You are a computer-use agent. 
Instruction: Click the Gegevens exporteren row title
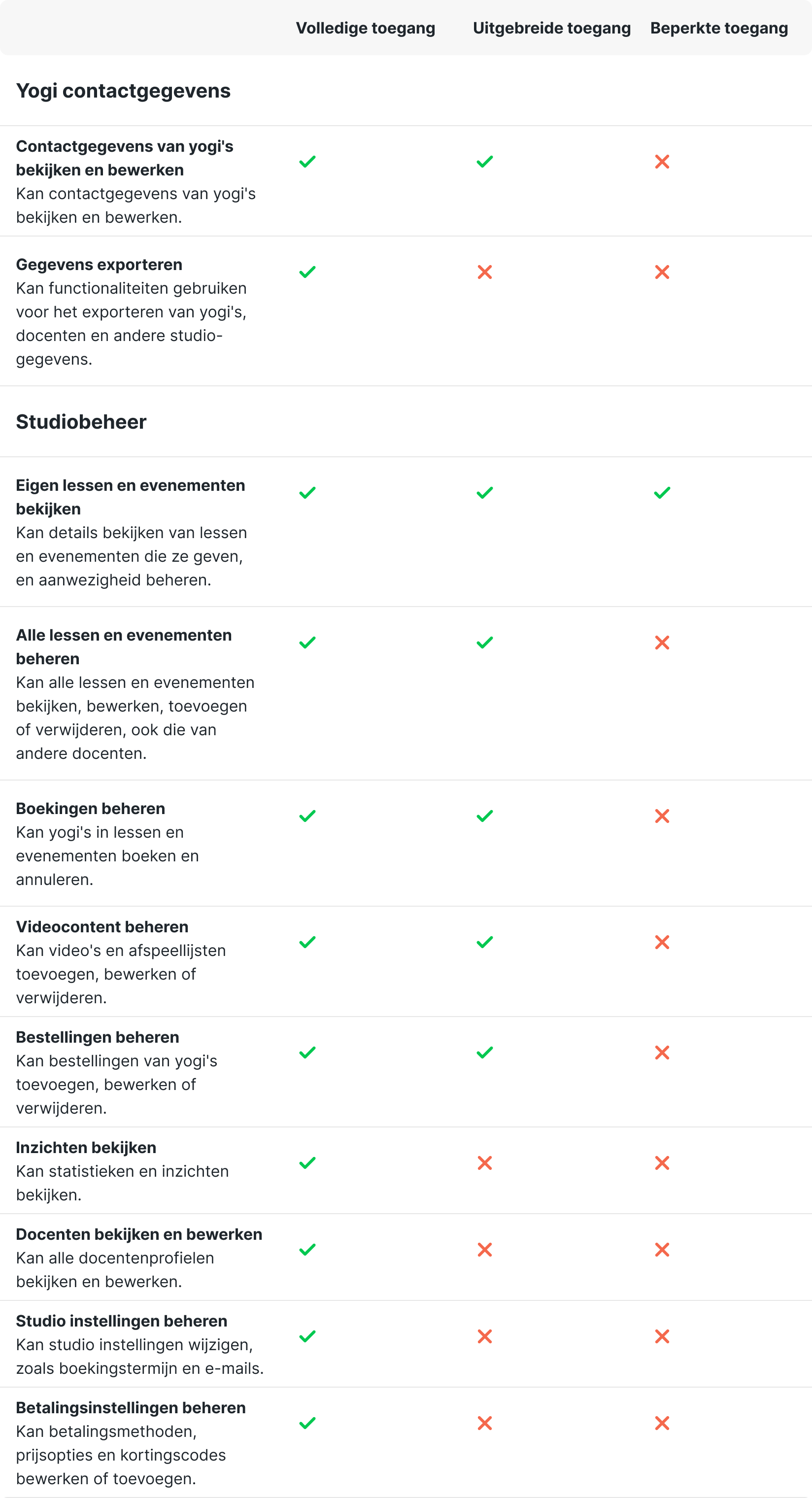tap(99, 265)
